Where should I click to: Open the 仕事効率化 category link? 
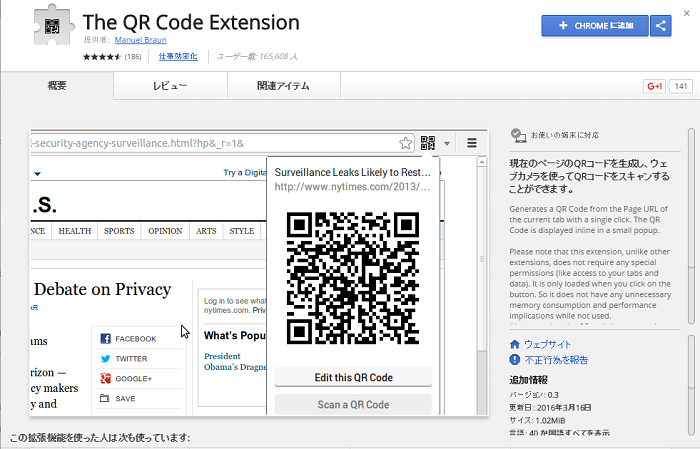point(178,56)
